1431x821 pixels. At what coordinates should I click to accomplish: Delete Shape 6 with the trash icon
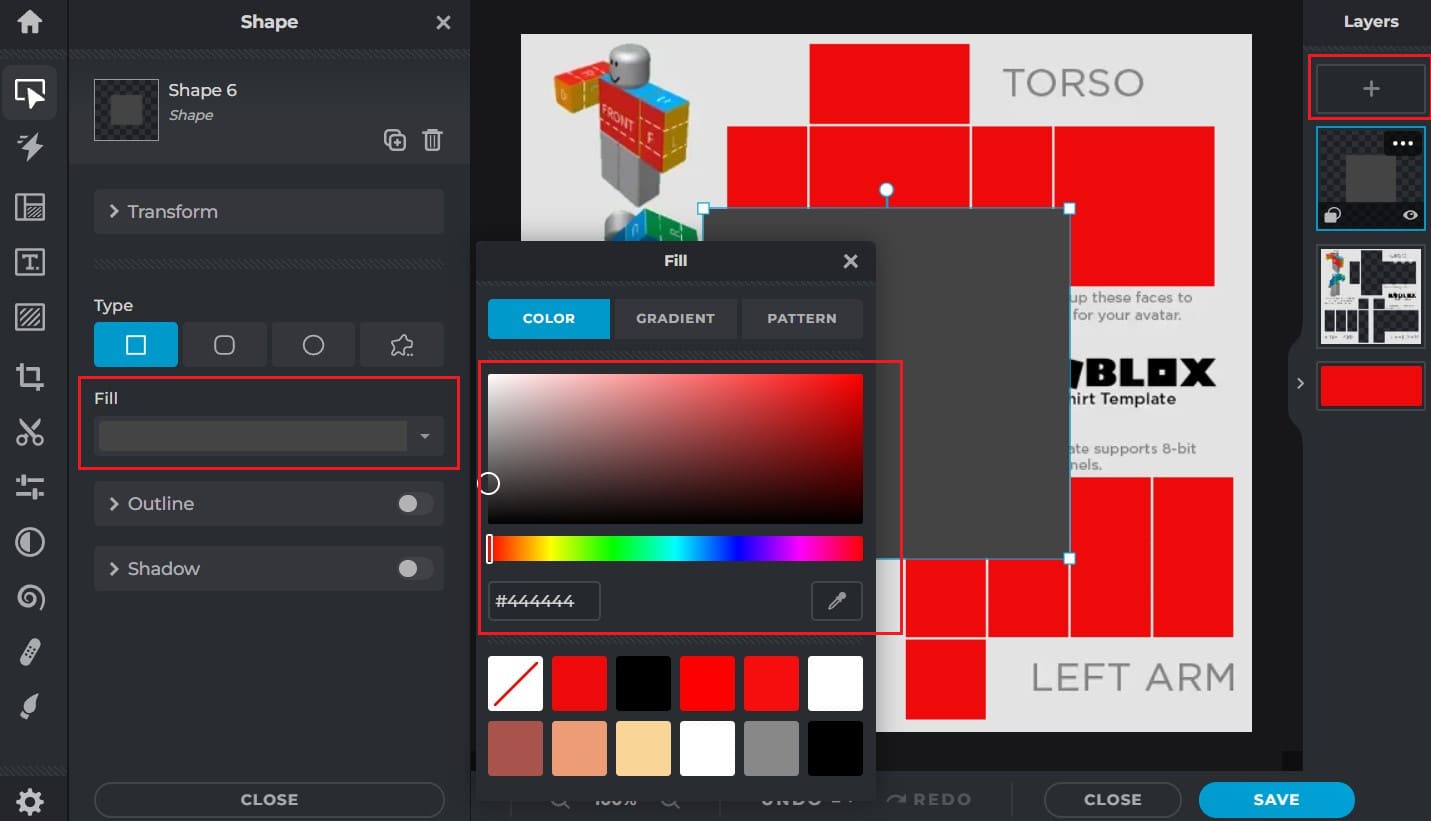click(432, 140)
